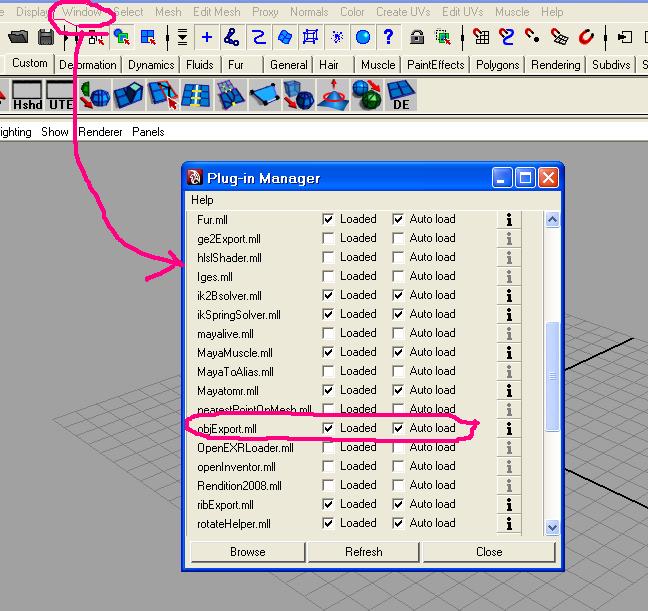
Task: Check Loaded for ge2Export.mll
Action: [328, 238]
